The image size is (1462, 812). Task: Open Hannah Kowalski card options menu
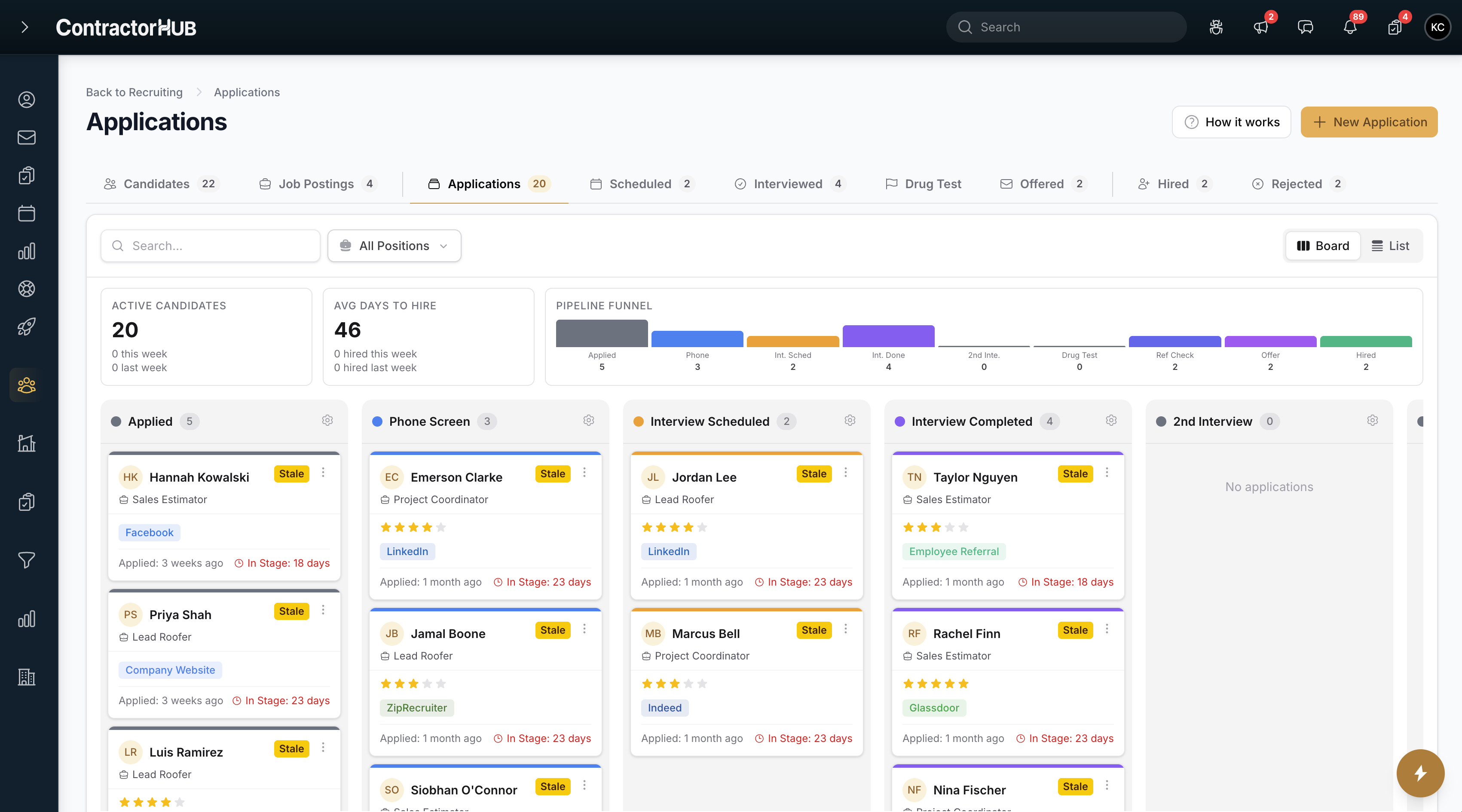click(x=323, y=473)
